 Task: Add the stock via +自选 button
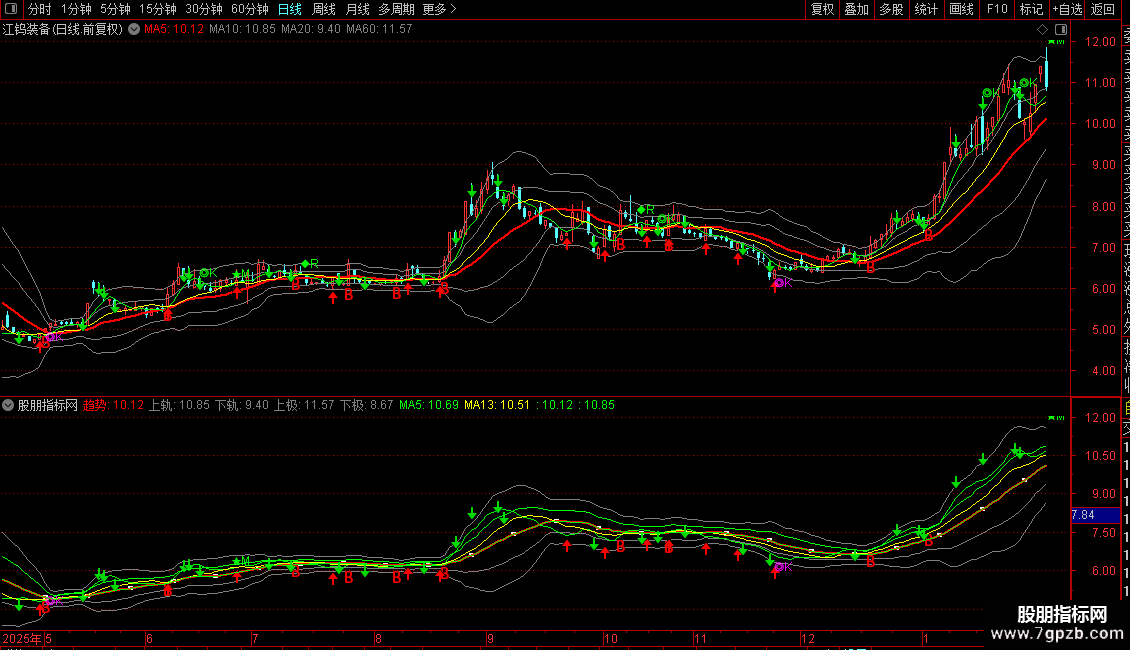1067,9
